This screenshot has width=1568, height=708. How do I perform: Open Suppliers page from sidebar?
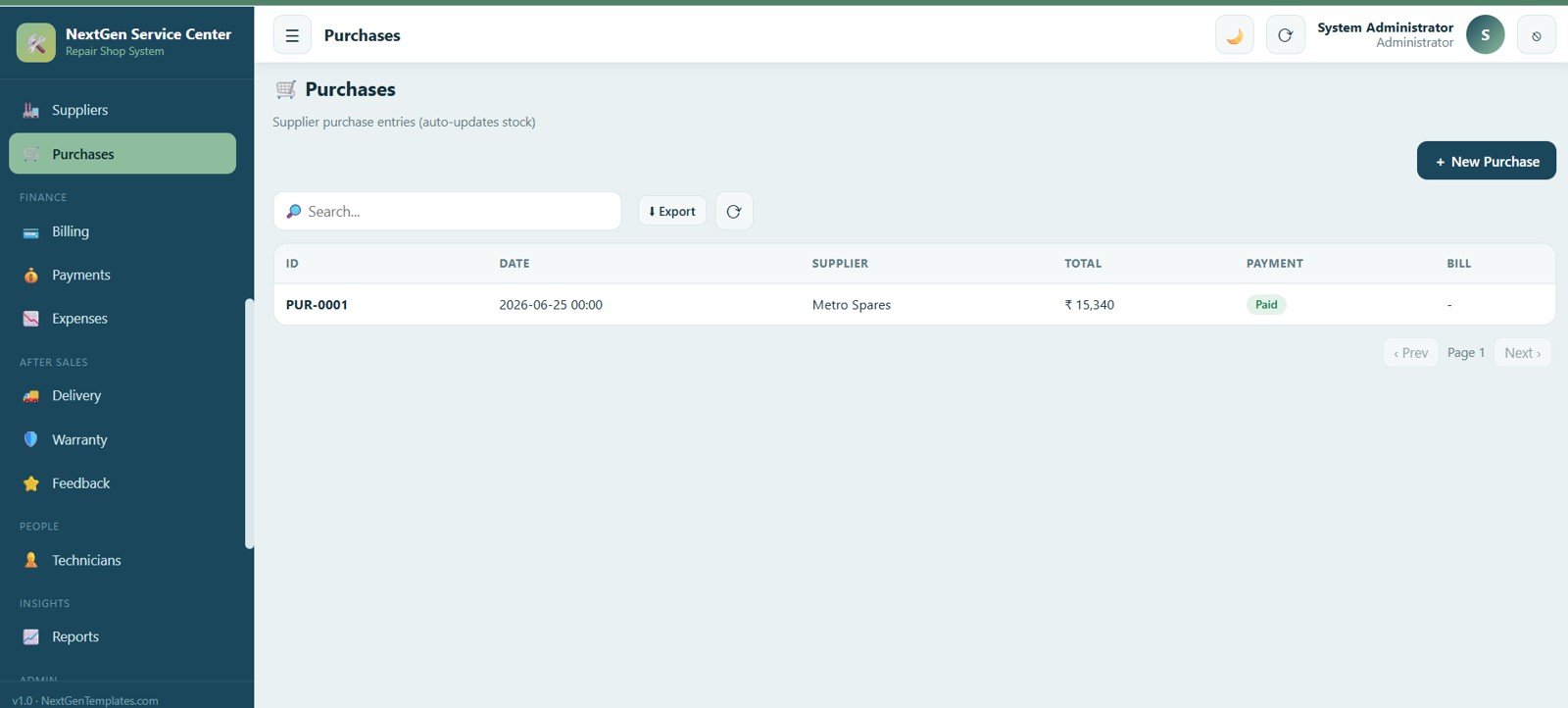pos(122,110)
